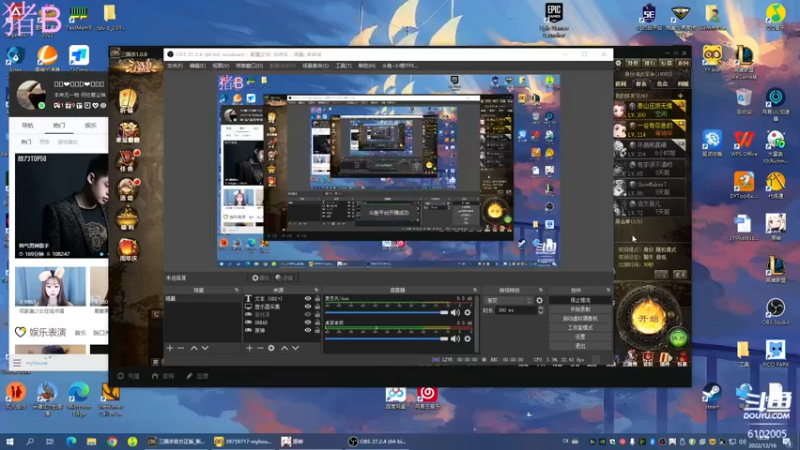Add a new source with the plus icon
This screenshot has width=800, height=450.
coord(249,348)
